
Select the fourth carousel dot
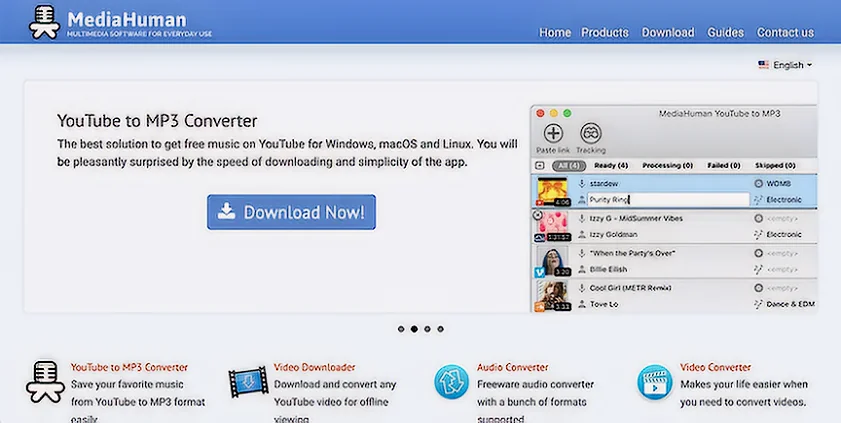(440, 329)
